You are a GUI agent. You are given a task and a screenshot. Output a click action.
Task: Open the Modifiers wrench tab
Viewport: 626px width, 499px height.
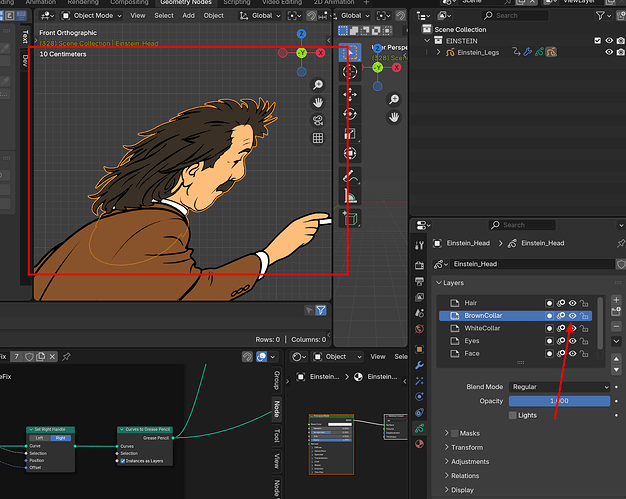419,365
